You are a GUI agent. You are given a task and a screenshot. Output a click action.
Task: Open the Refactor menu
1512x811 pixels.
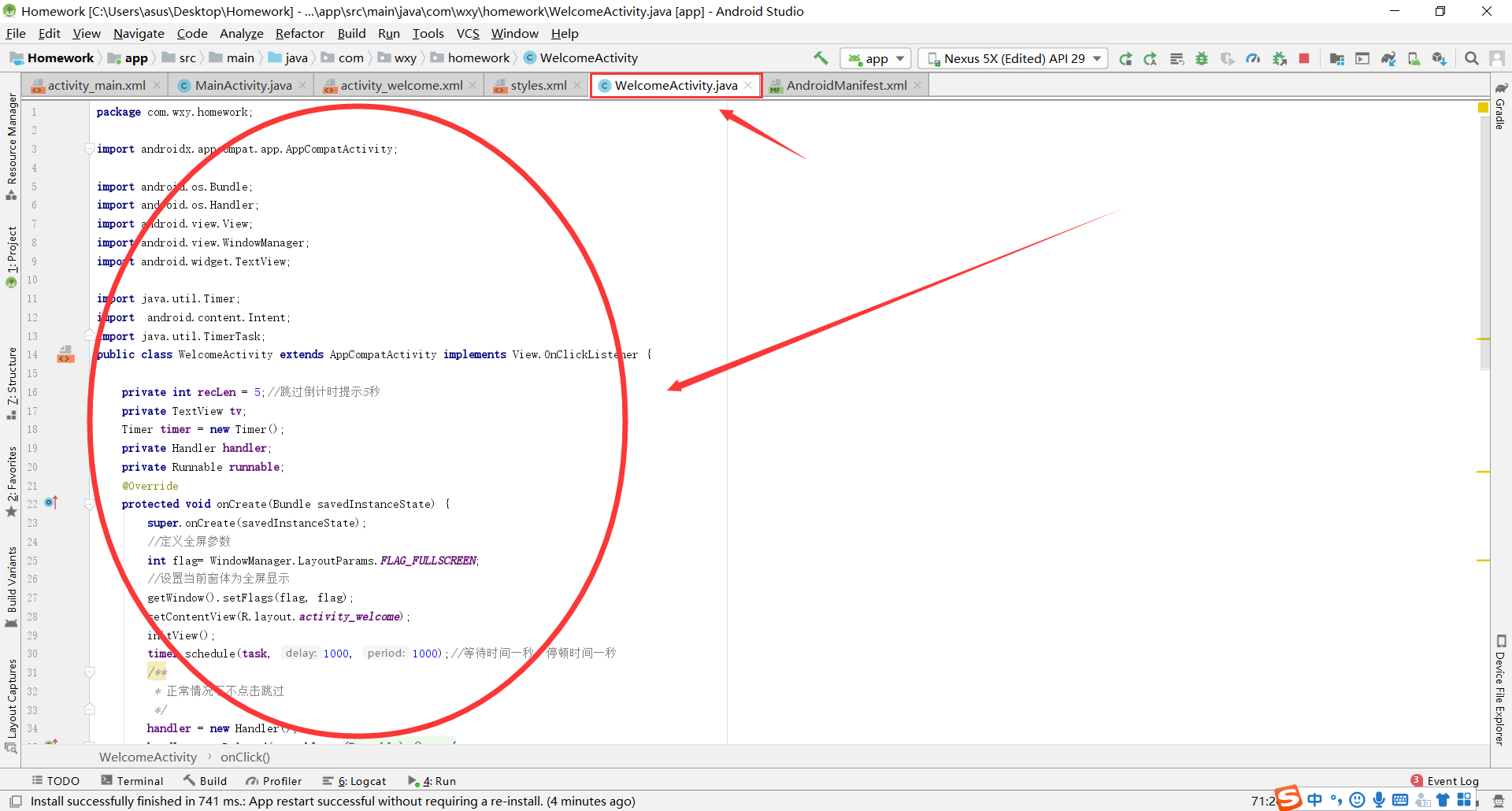299,33
